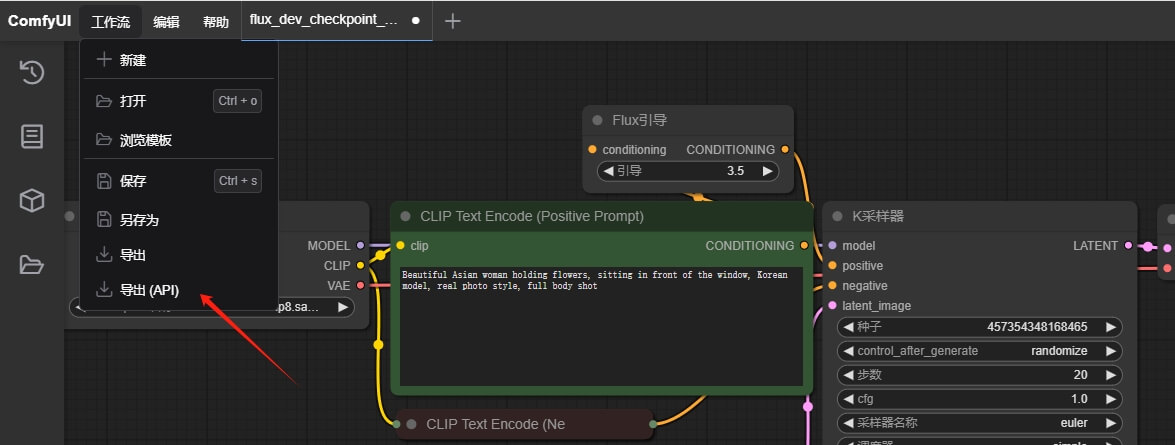Open the Browse Templates menu entry

pyautogui.click(x=145, y=140)
